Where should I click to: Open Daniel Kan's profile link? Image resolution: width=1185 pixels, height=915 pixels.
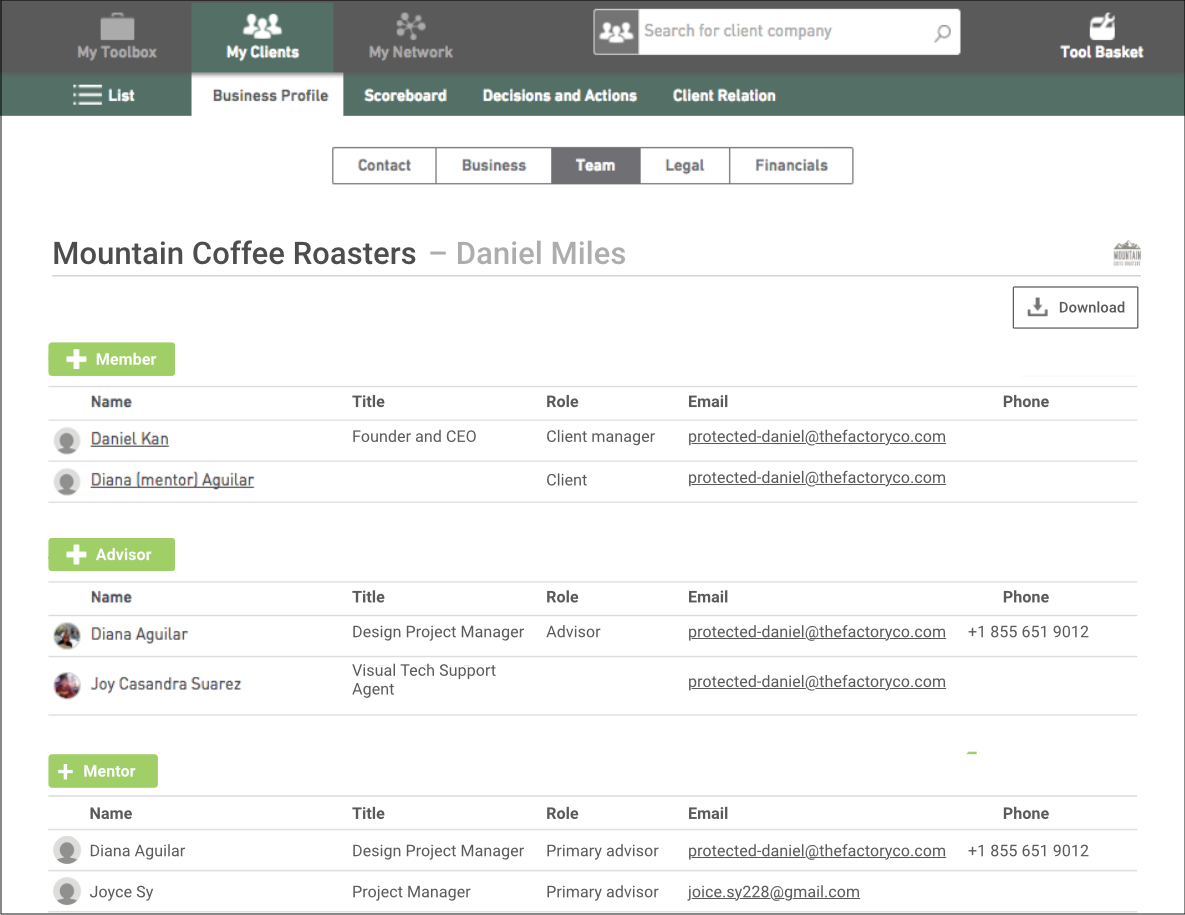(x=129, y=439)
